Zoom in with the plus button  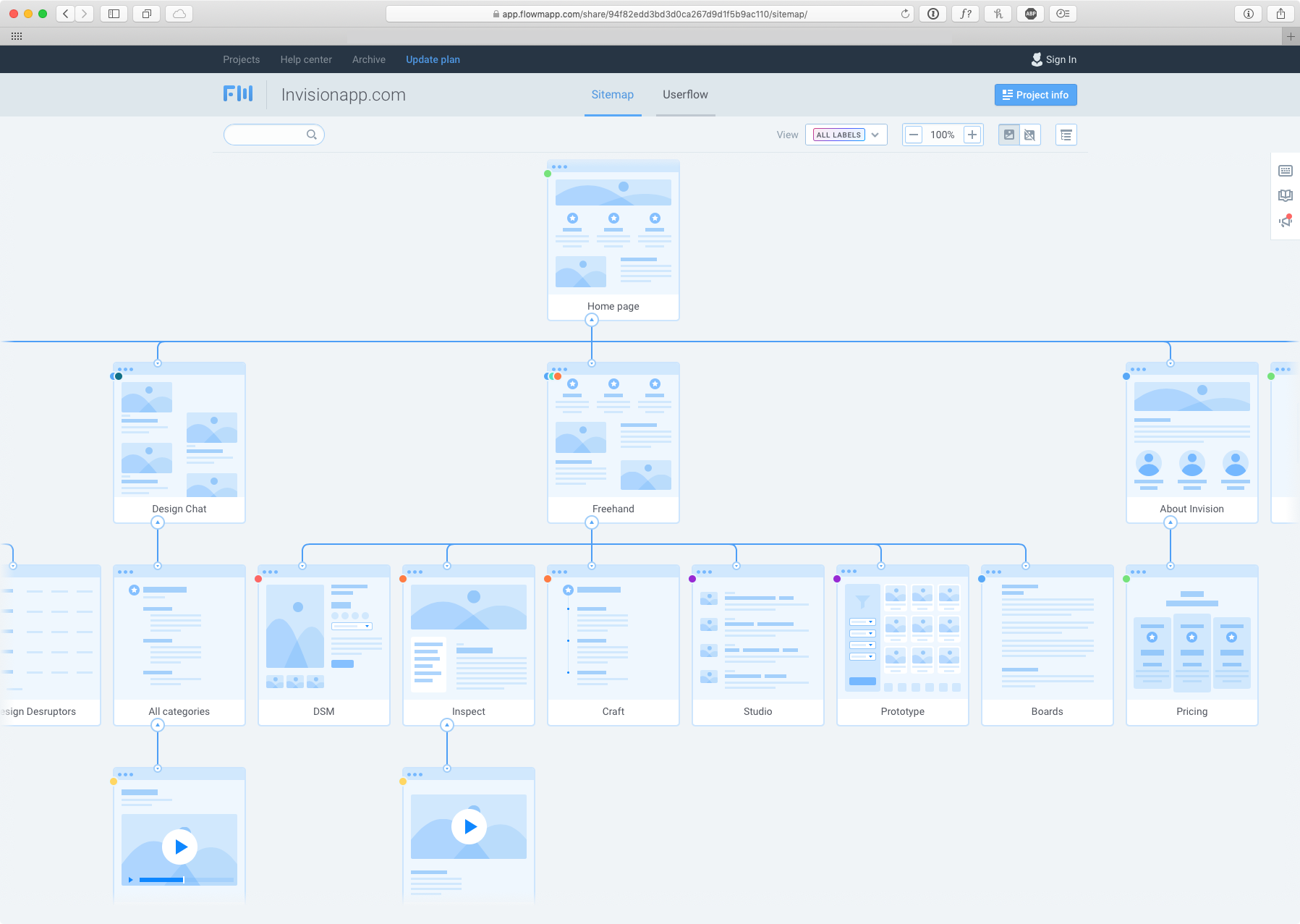pos(972,135)
